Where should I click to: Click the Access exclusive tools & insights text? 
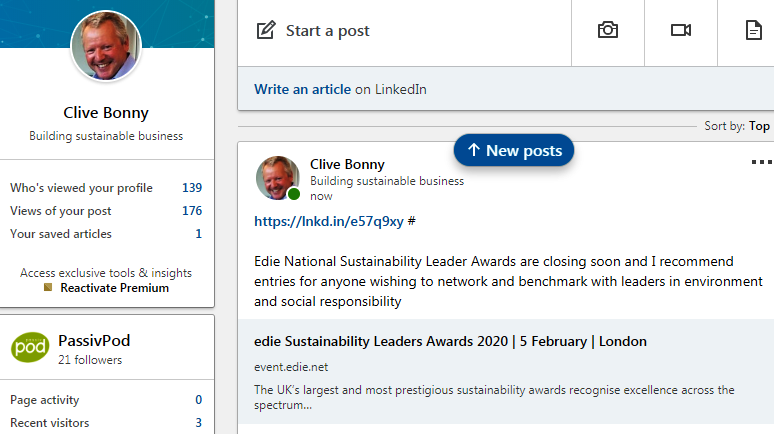pyautogui.click(x=106, y=273)
